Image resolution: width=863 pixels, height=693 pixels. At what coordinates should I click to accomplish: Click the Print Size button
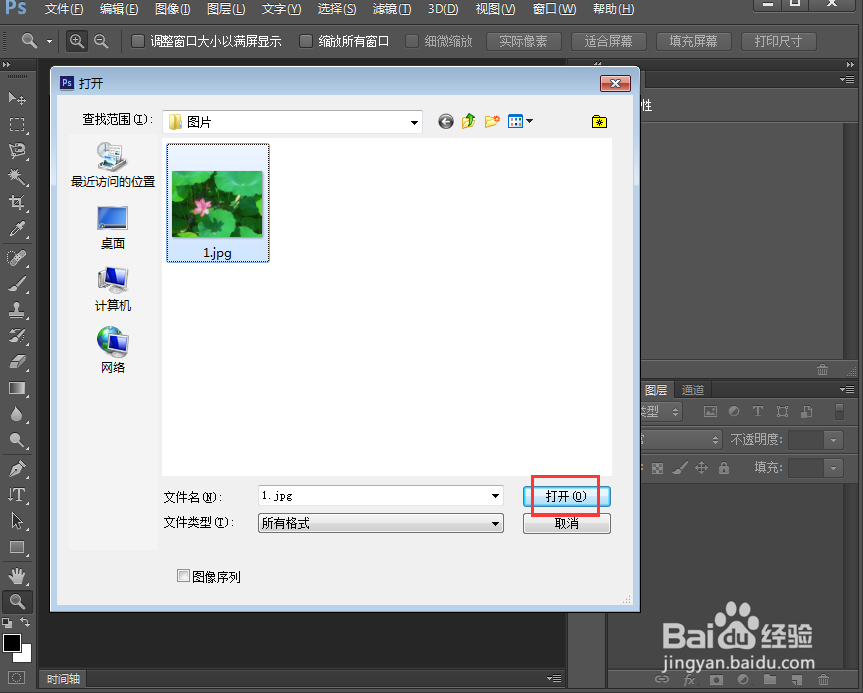(x=778, y=41)
